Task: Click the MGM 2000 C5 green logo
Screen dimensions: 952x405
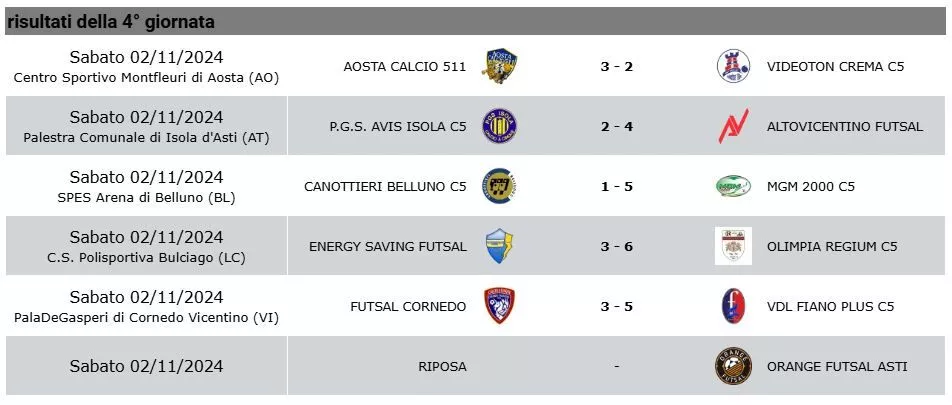Action: pos(733,186)
